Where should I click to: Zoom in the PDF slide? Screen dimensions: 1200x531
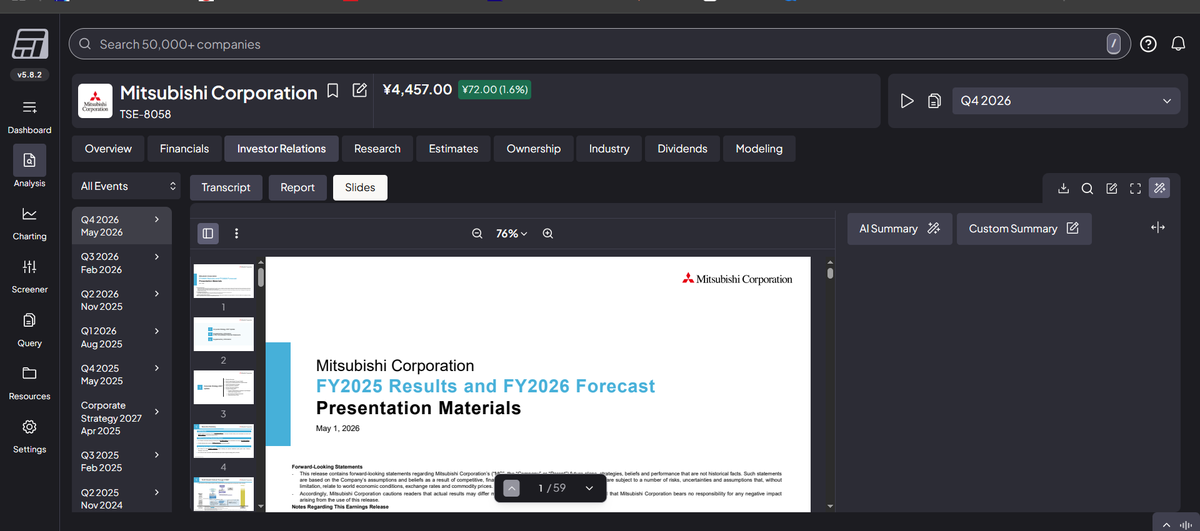click(x=547, y=233)
